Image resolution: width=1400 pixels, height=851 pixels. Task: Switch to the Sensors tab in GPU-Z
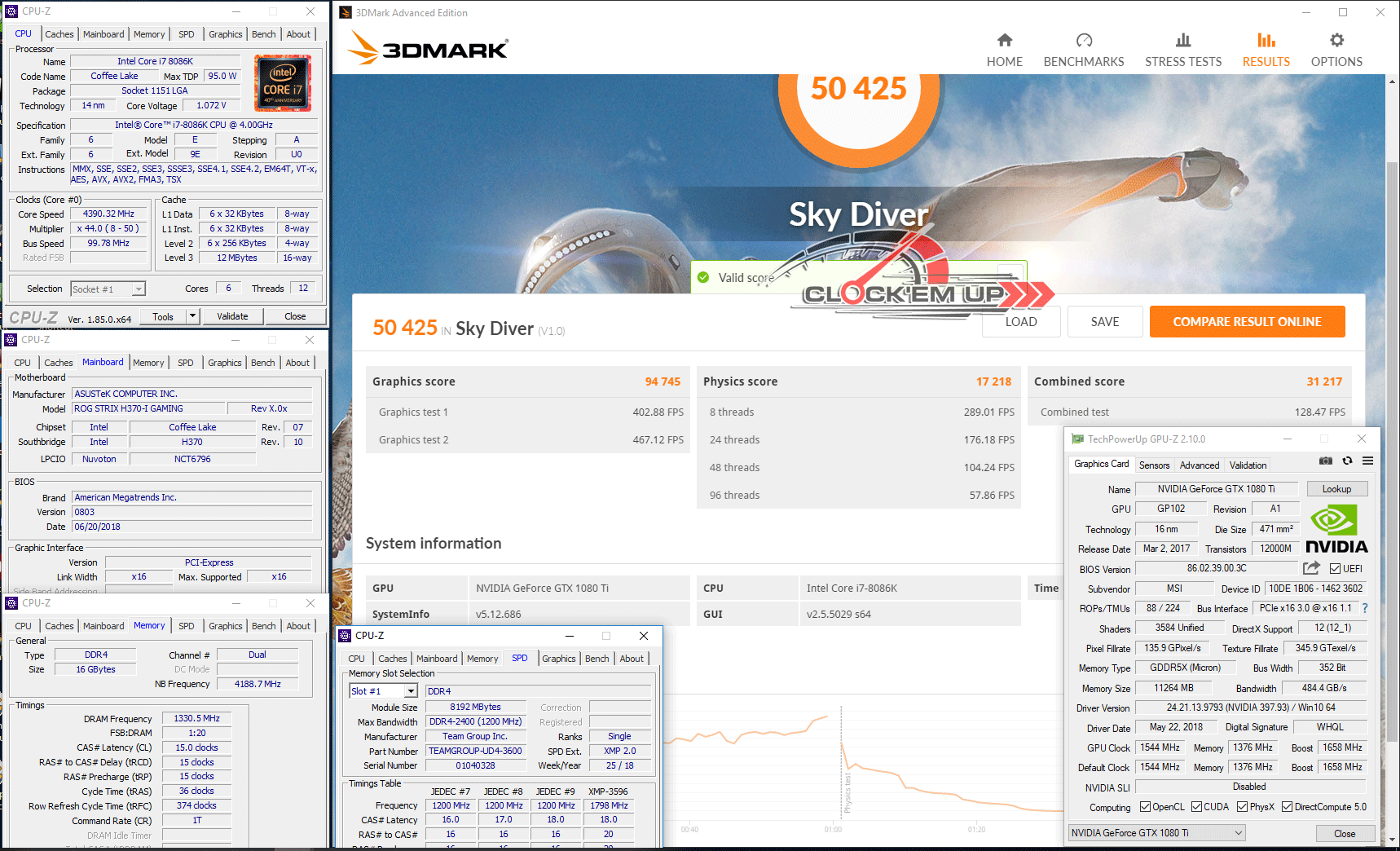(1154, 465)
